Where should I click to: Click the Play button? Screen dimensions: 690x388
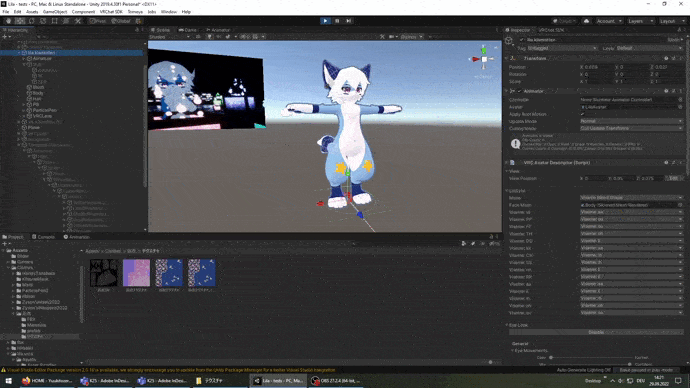(x=325, y=21)
